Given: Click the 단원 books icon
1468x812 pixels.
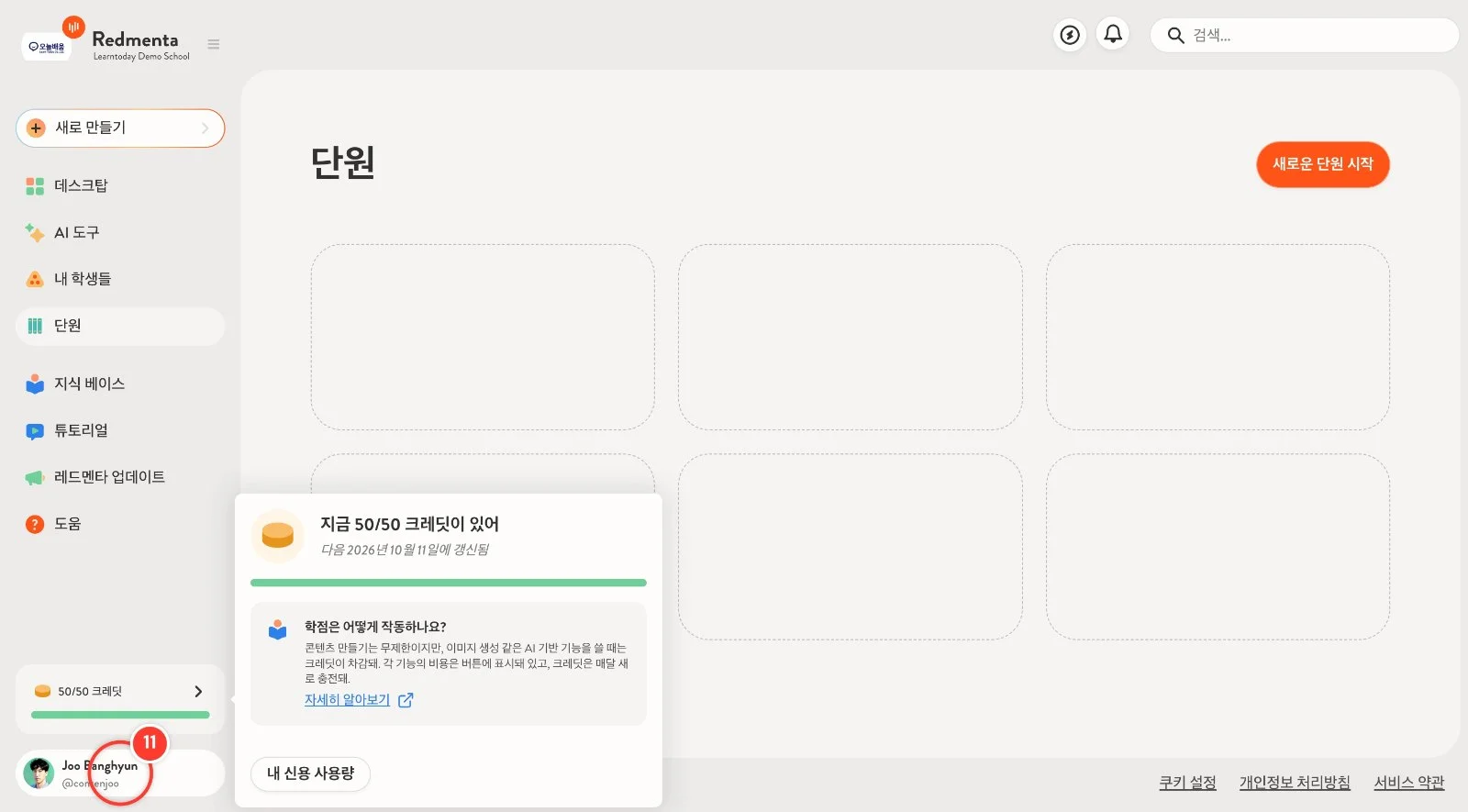Looking at the screenshot, I should coord(35,326).
